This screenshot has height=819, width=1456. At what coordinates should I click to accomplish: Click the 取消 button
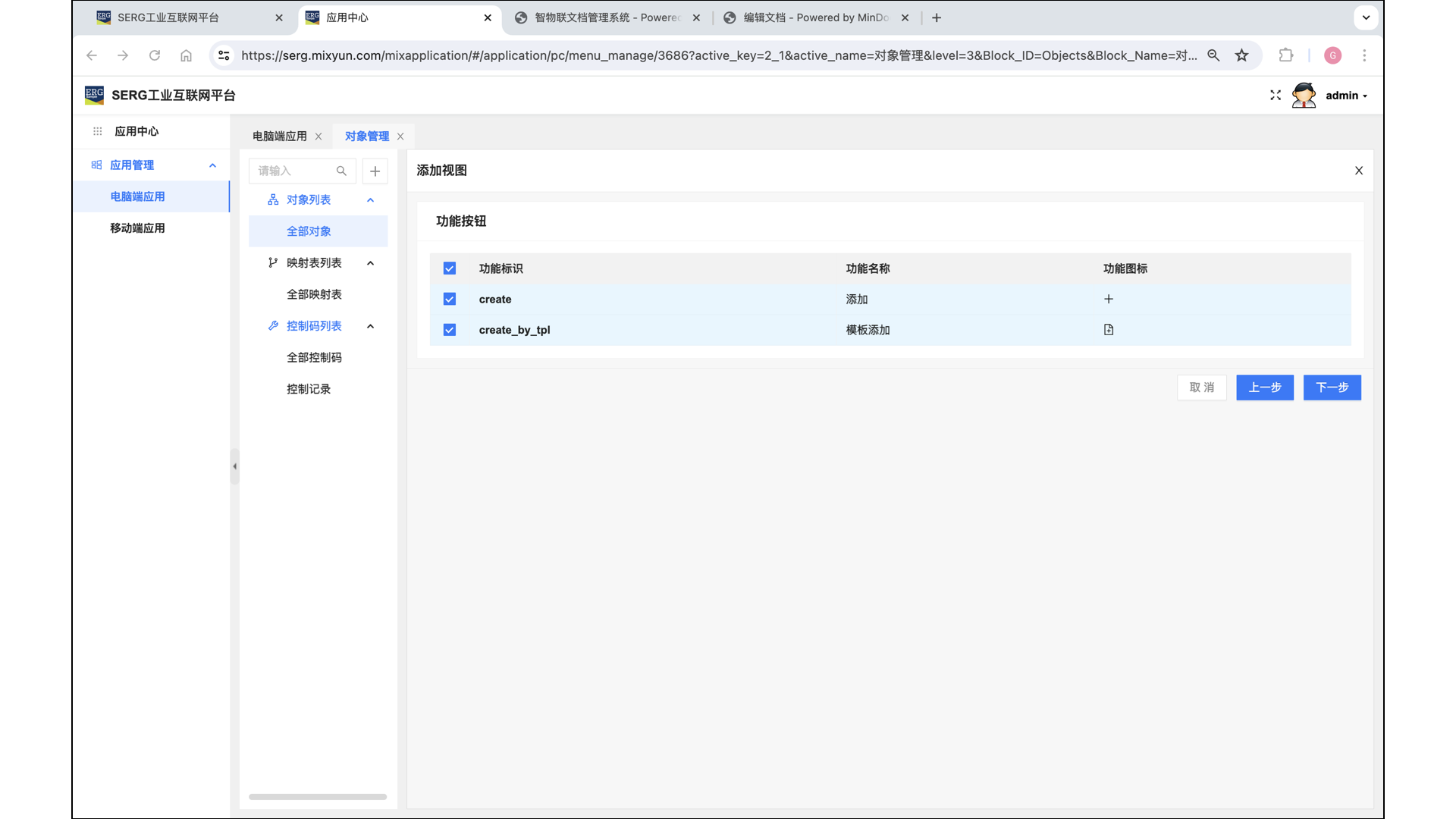[x=1201, y=388]
